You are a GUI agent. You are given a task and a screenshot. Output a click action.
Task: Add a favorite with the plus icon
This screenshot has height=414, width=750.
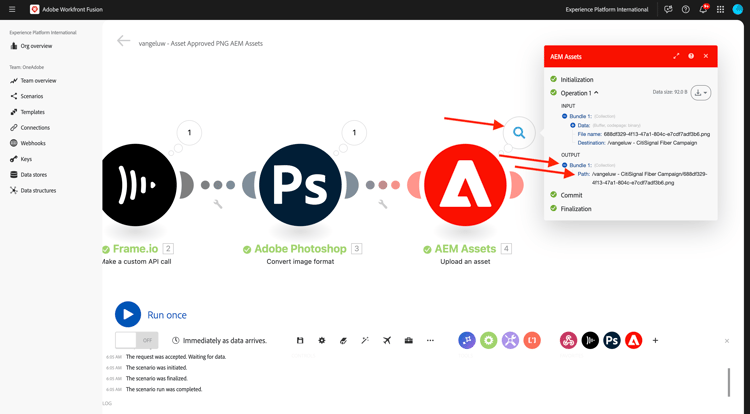click(655, 340)
